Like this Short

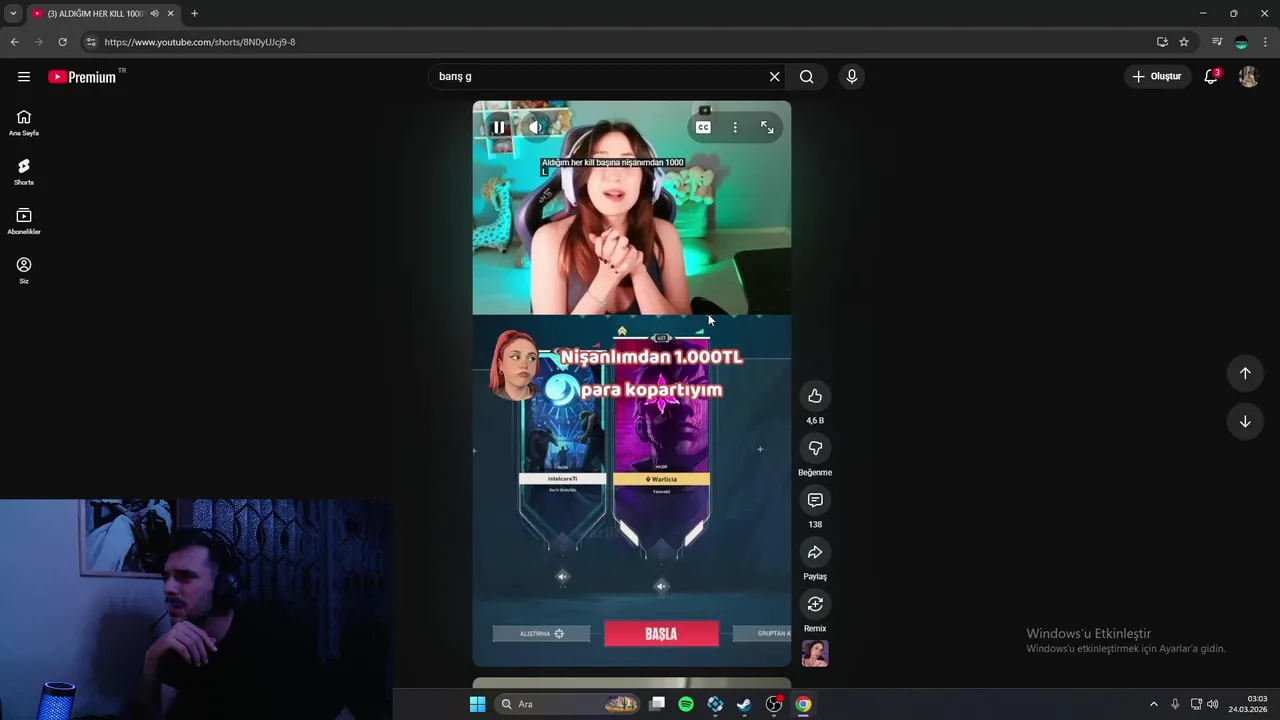point(815,396)
